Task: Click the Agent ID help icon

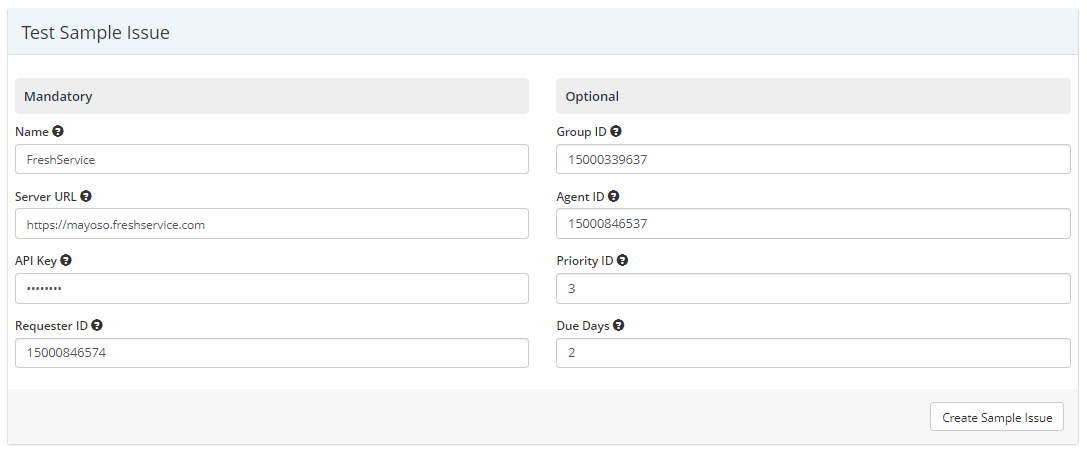Action: (613, 196)
